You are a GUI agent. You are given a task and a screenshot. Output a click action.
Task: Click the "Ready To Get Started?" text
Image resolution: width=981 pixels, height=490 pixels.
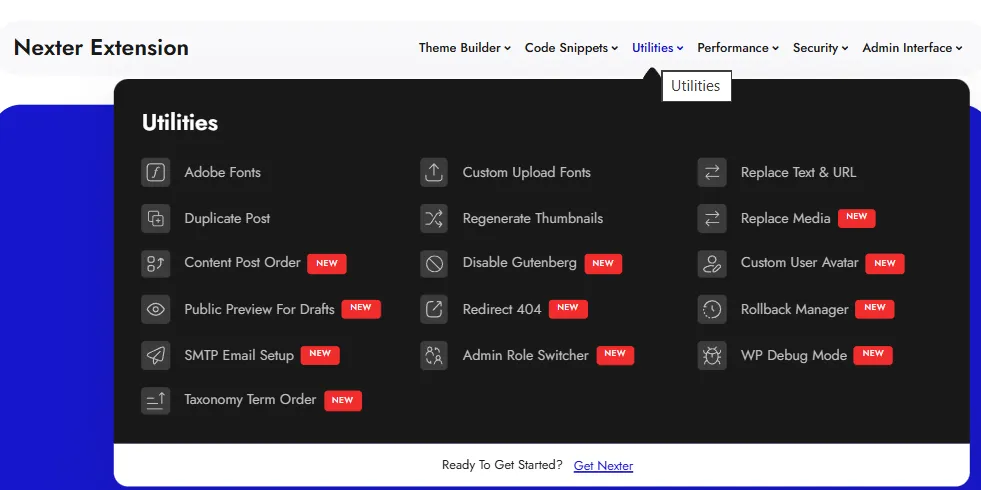502,465
